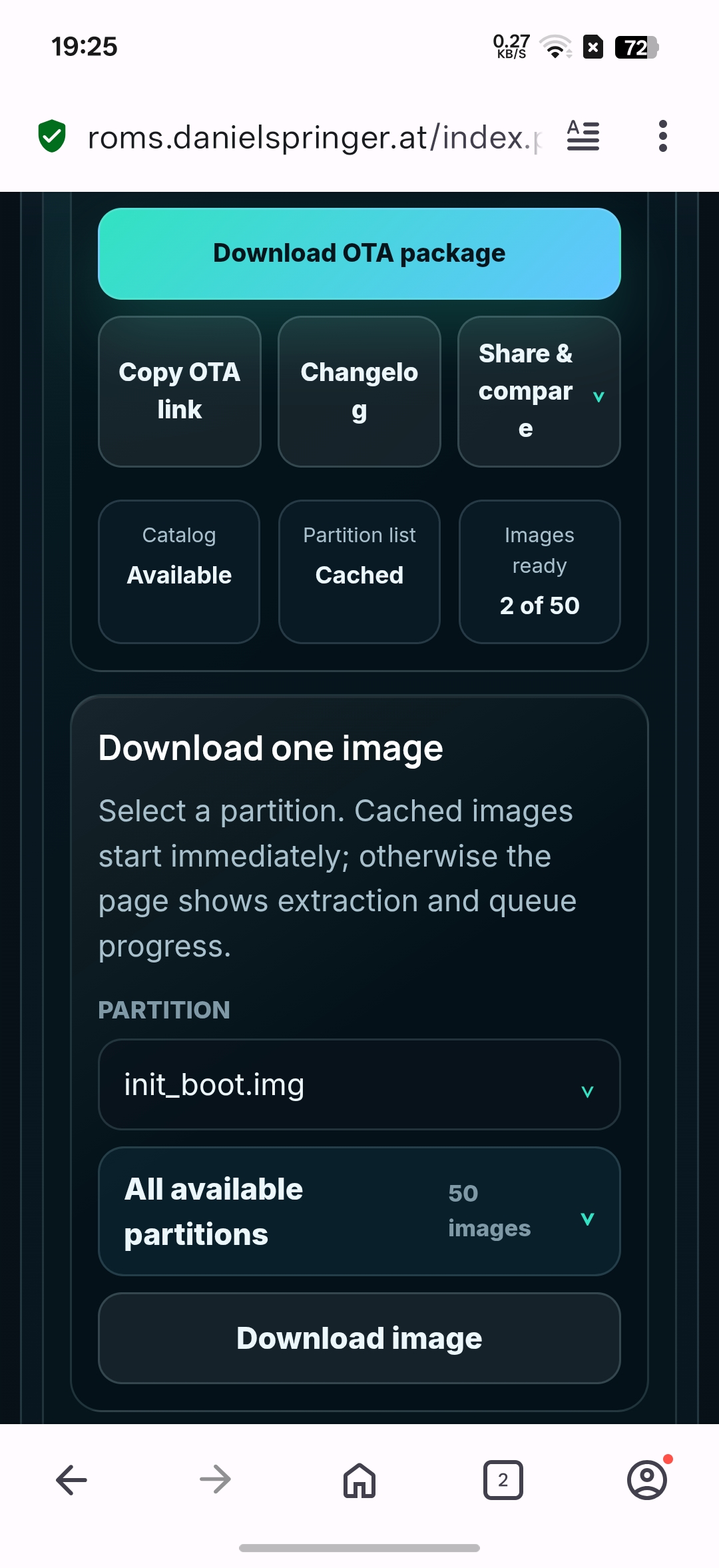This screenshot has height=1568, width=719.
Task: Open the account profile icon
Action: (647, 1480)
